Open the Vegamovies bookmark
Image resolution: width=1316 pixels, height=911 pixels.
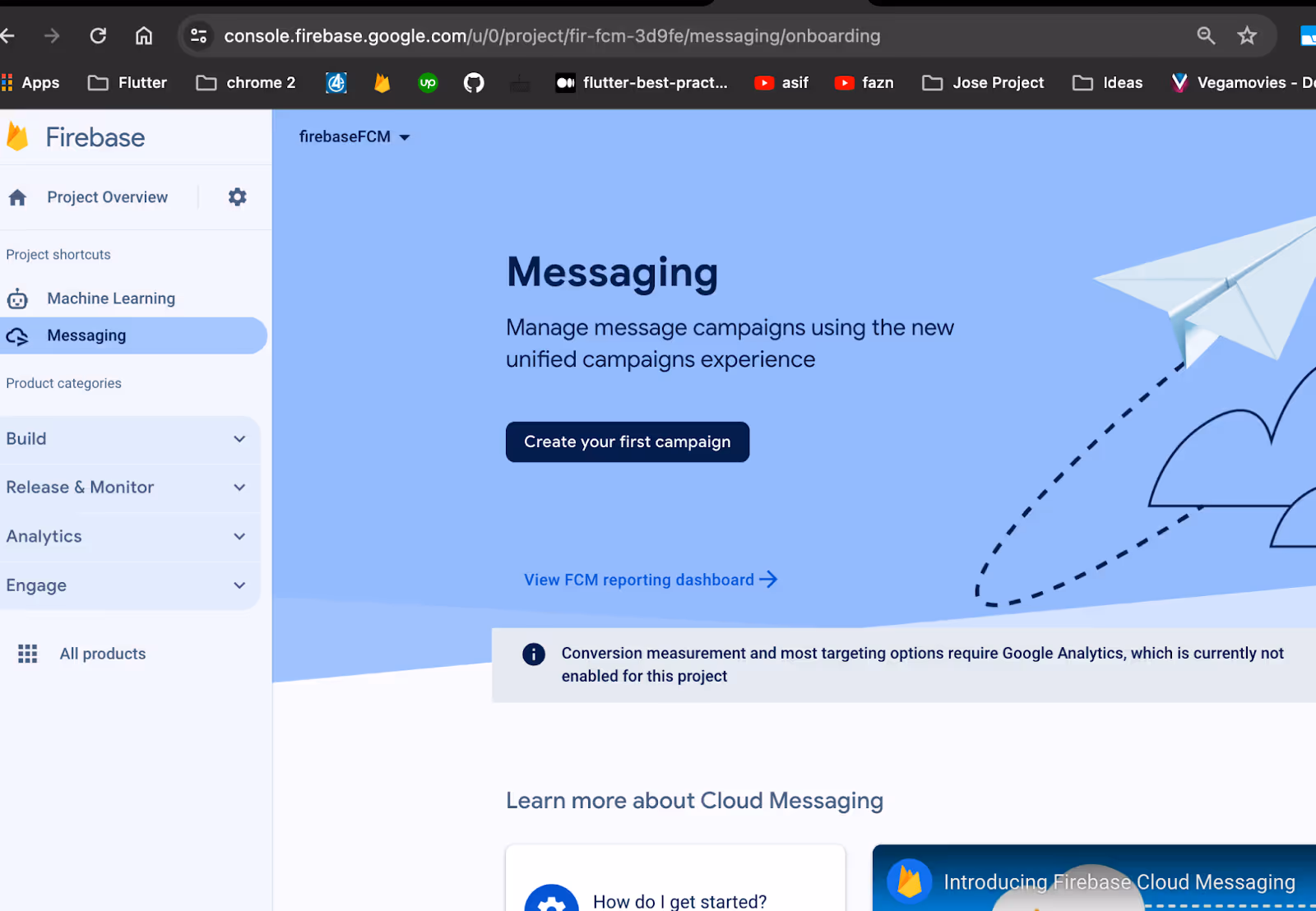pos(1243,82)
